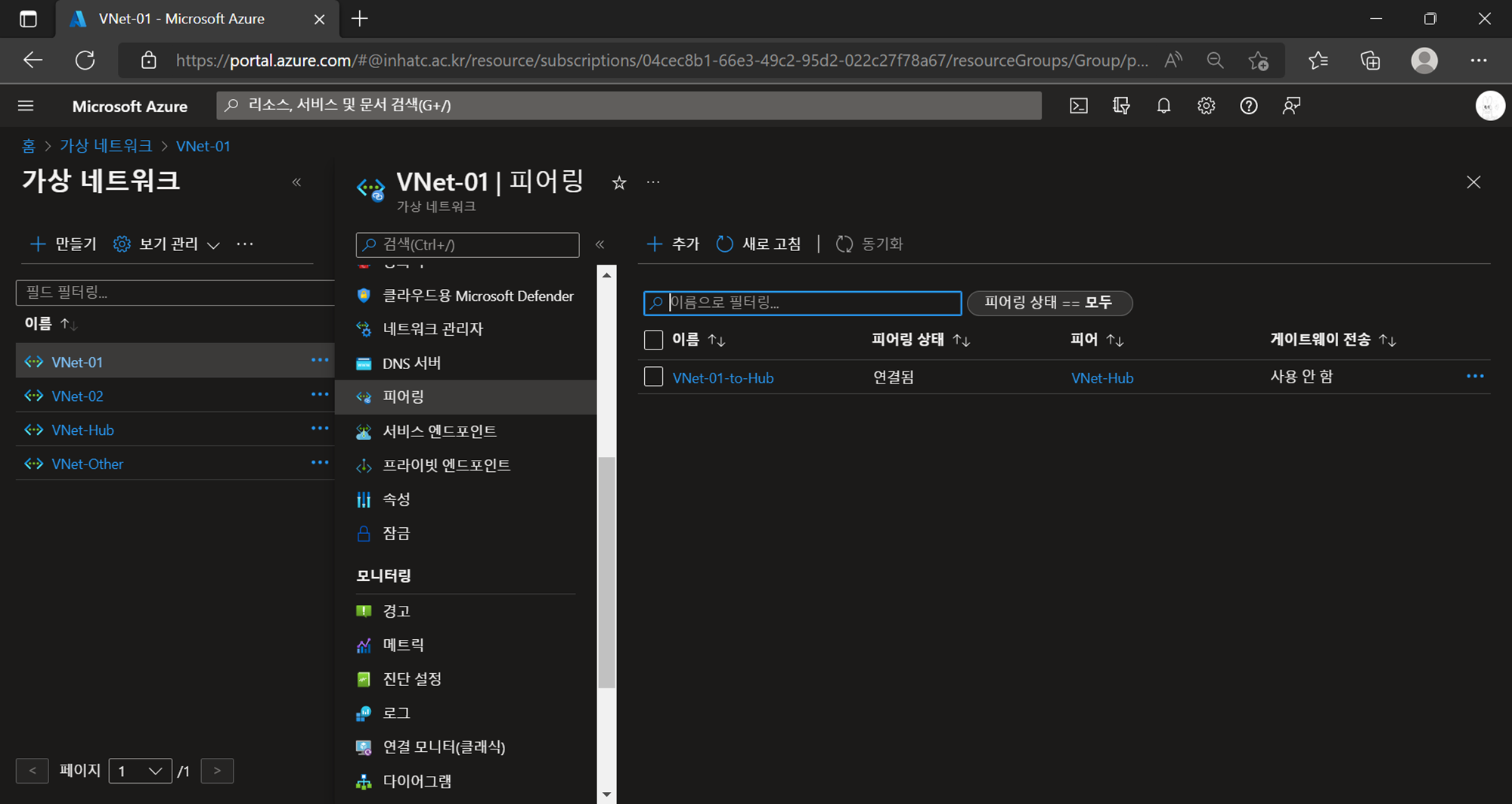Go to 홈 breadcrumb
This screenshot has height=804, width=1512.
click(29, 146)
